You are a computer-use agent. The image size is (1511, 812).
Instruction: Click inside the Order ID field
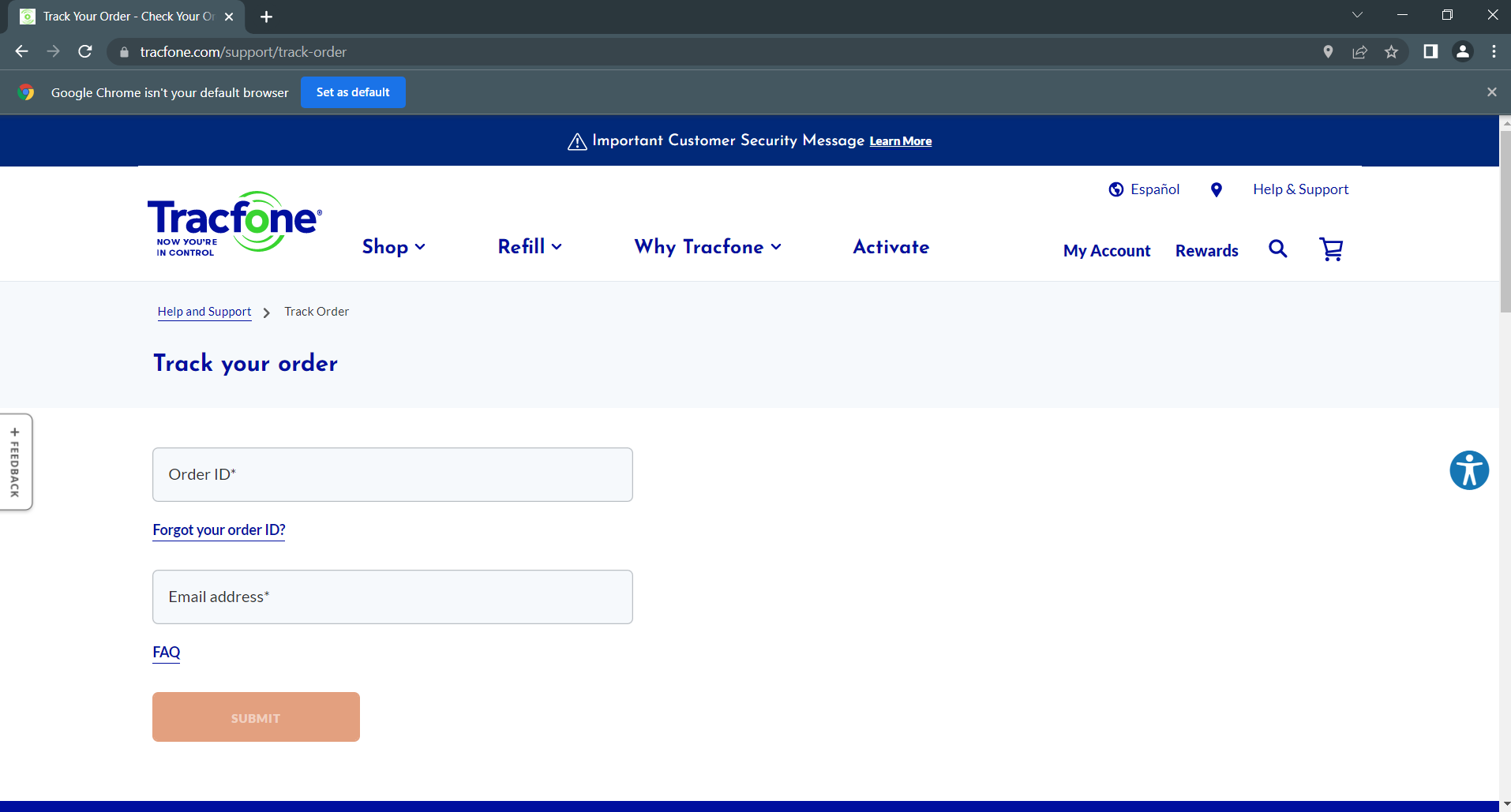[x=392, y=474]
